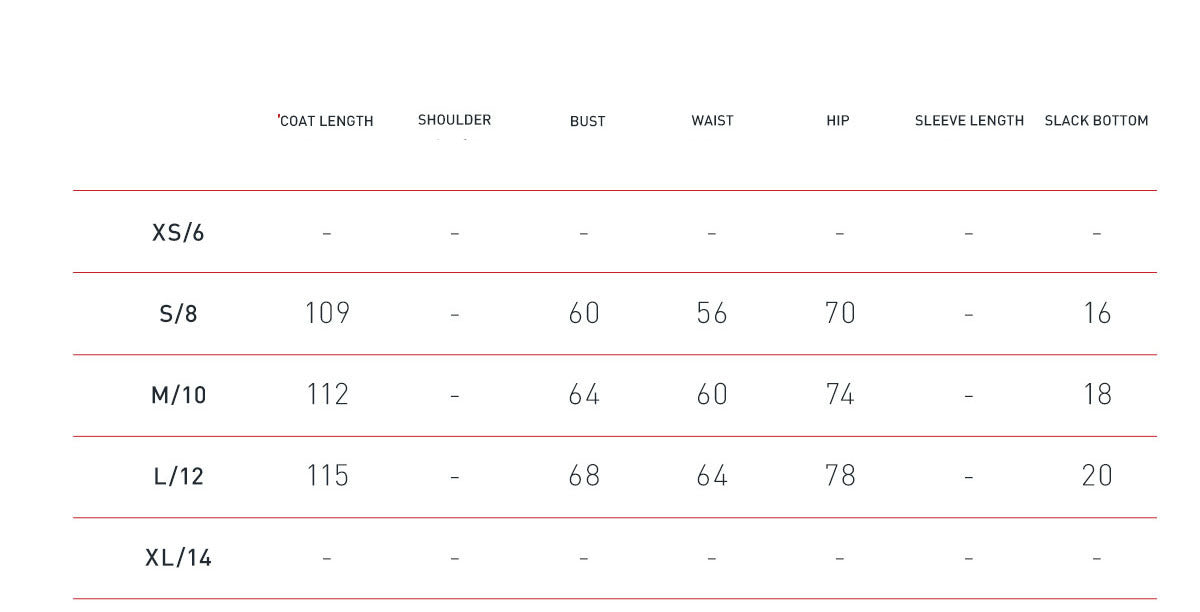Image resolution: width=1200 pixels, height=612 pixels.
Task: Select the HIP column header
Action: pyautogui.click(x=838, y=121)
